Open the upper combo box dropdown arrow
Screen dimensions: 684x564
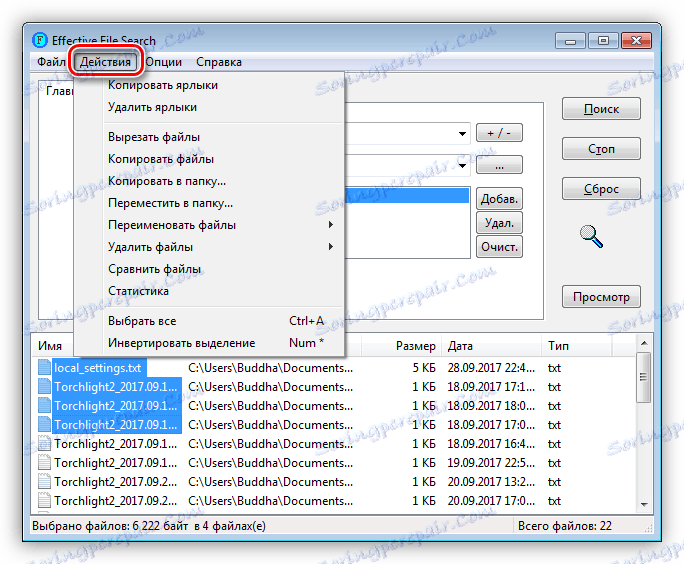click(x=462, y=133)
